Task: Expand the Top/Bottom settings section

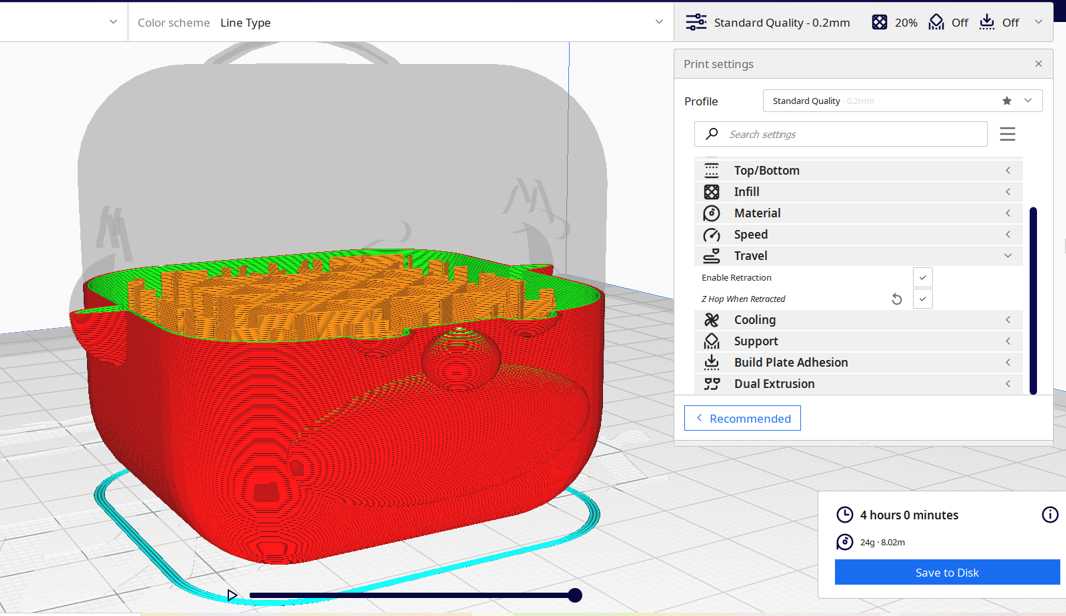Action: [x=1008, y=171]
